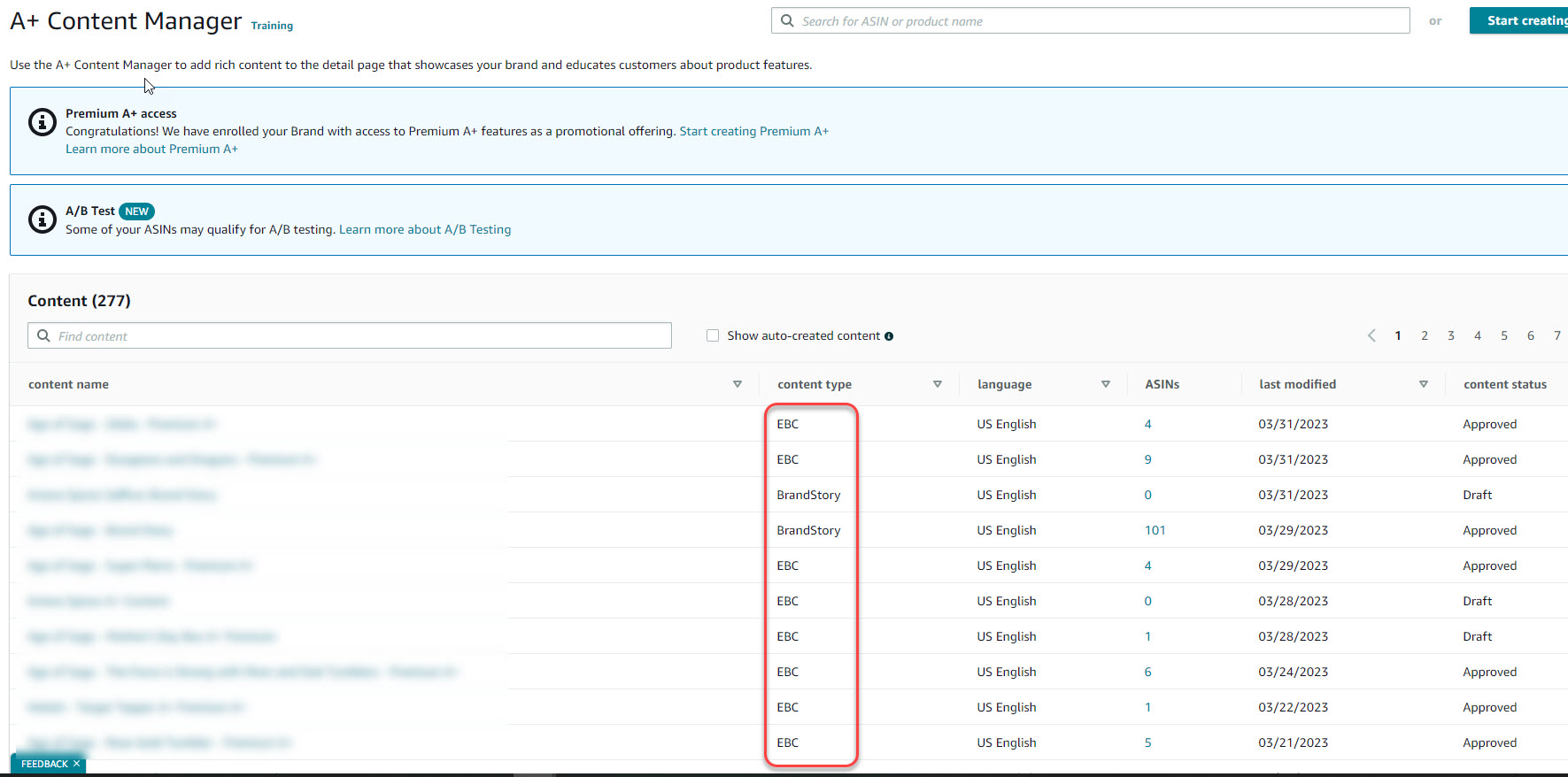
Task: Go to page 4 of content list
Action: pyautogui.click(x=1478, y=335)
